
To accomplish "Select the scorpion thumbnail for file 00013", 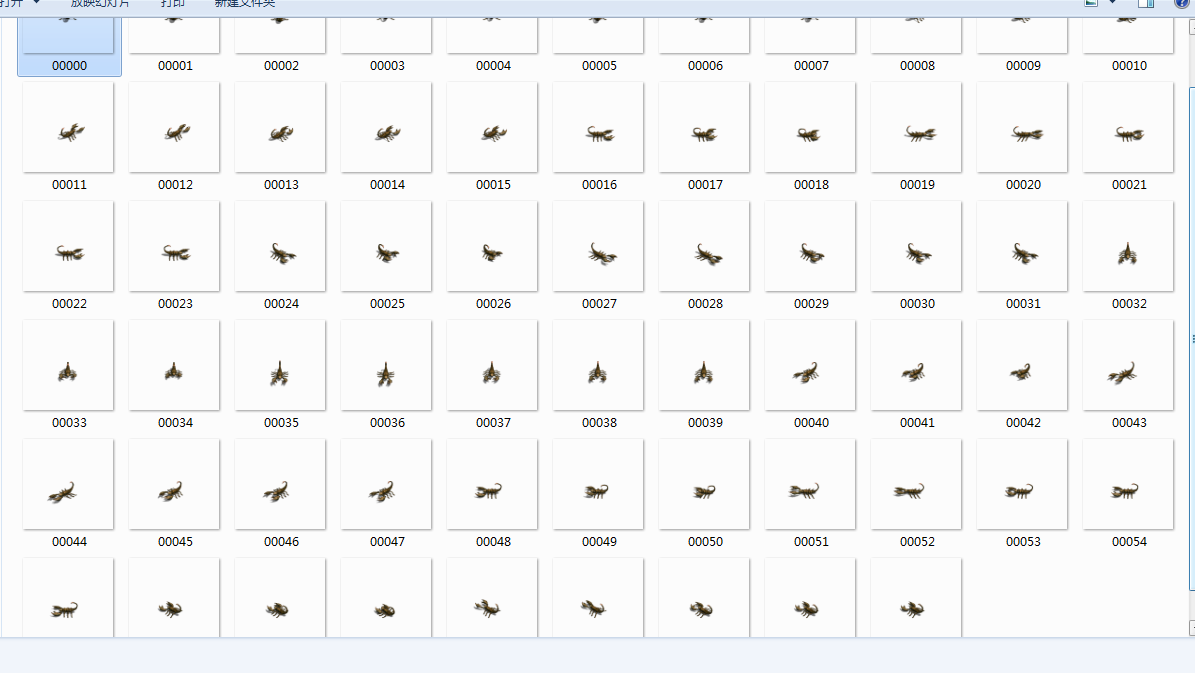I will (280, 127).
